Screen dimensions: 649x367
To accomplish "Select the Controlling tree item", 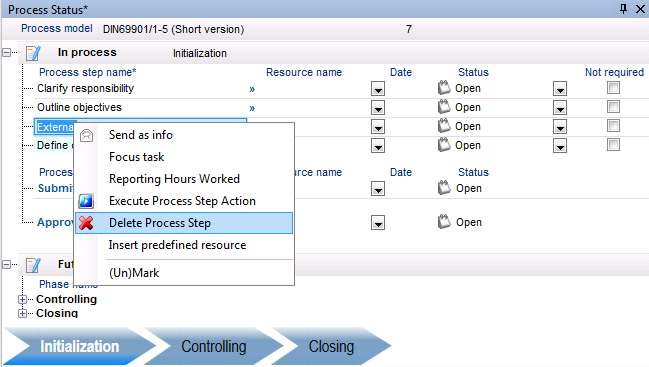I will point(66,299).
